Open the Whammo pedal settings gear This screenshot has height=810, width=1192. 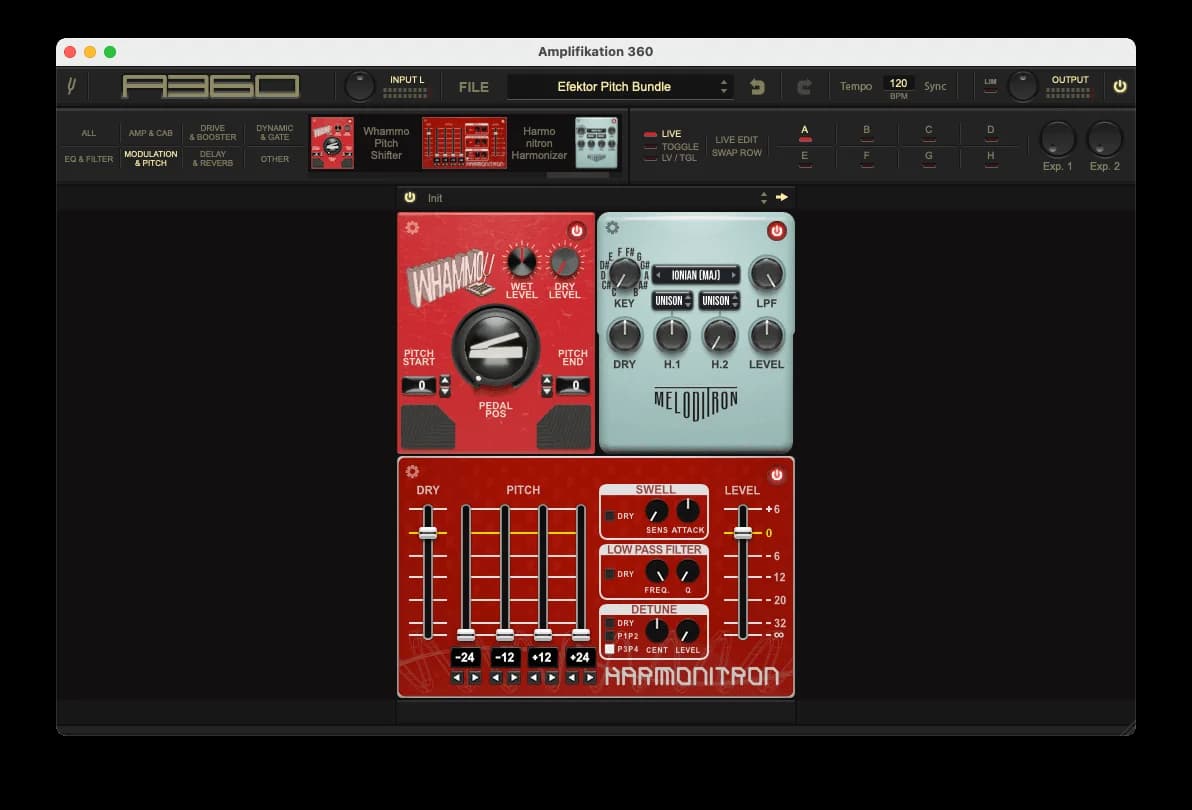click(x=413, y=228)
